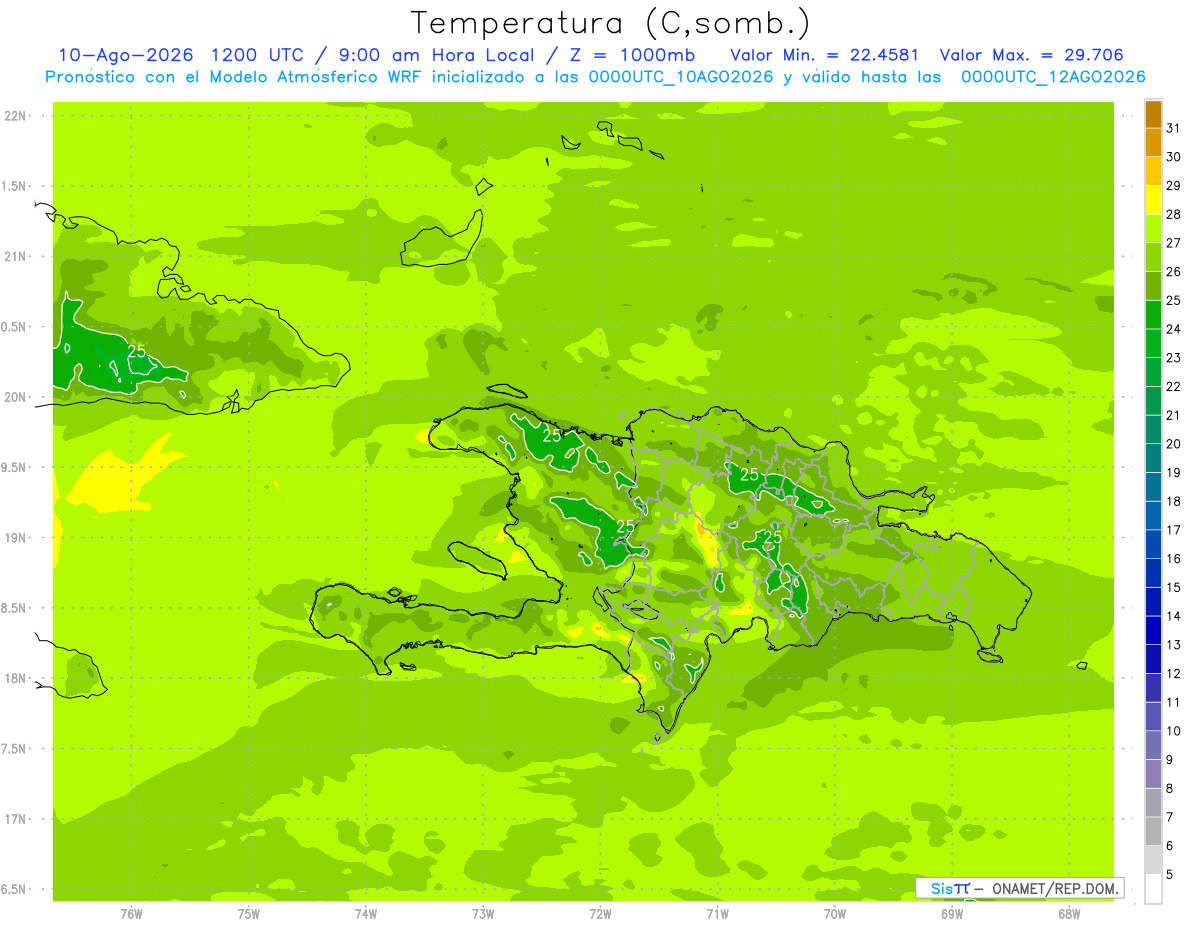Image resolution: width=1200 pixels, height=927 pixels.
Task: Click the '69W' longitude label
Action: pos(952,914)
